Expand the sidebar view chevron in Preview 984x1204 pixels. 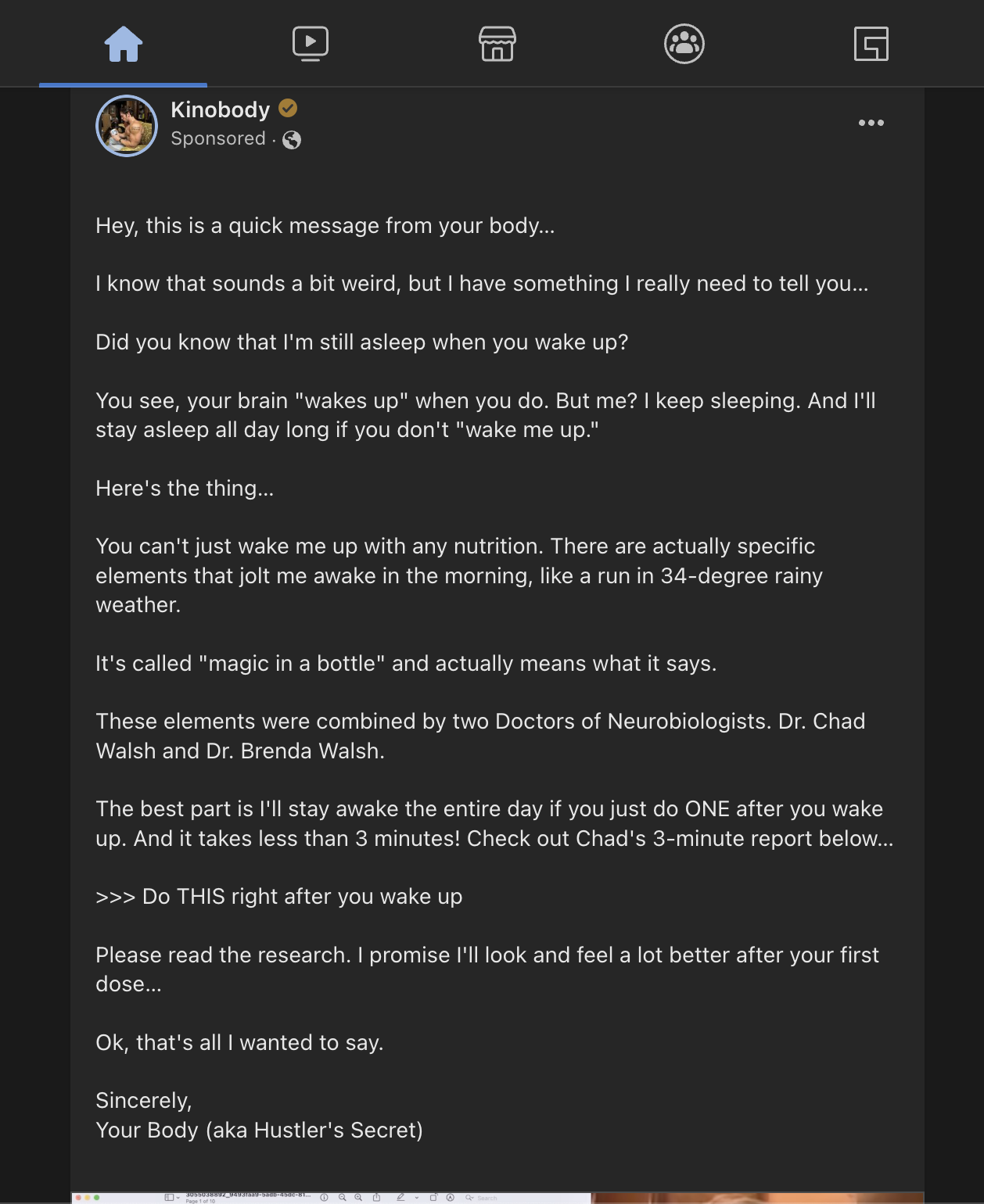click(x=178, y=1198)
